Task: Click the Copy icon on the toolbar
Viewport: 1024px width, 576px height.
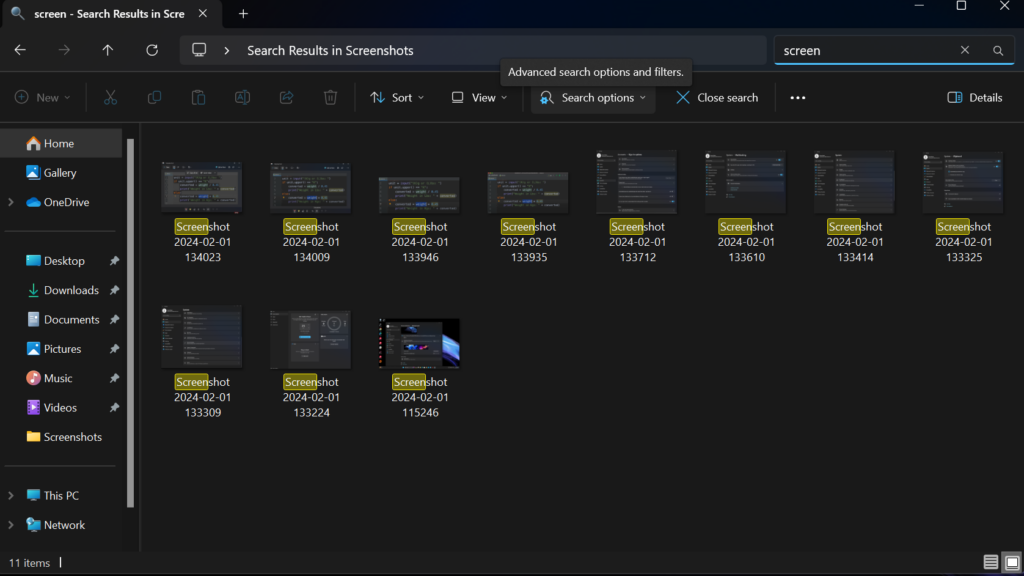Action: coord(154,97)
